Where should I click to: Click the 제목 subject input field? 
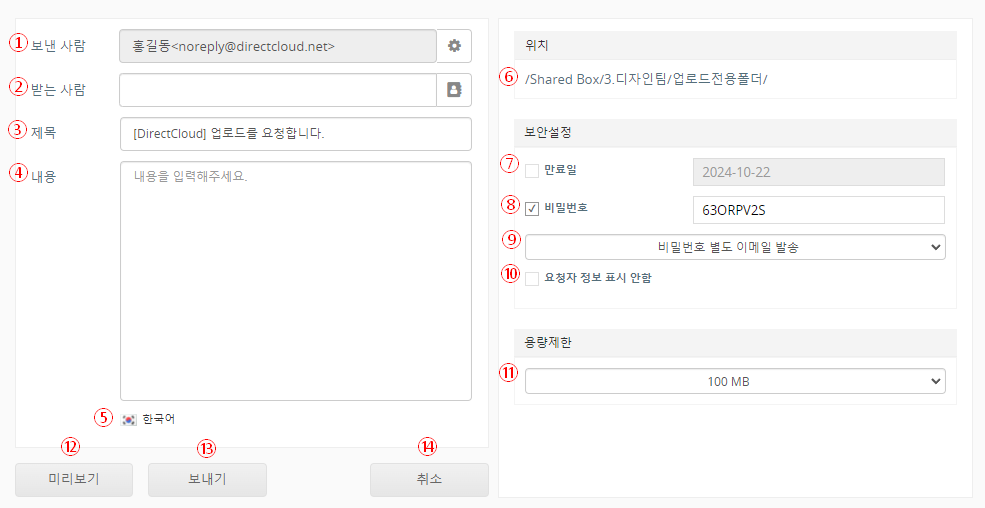click(x=295, y=133)
